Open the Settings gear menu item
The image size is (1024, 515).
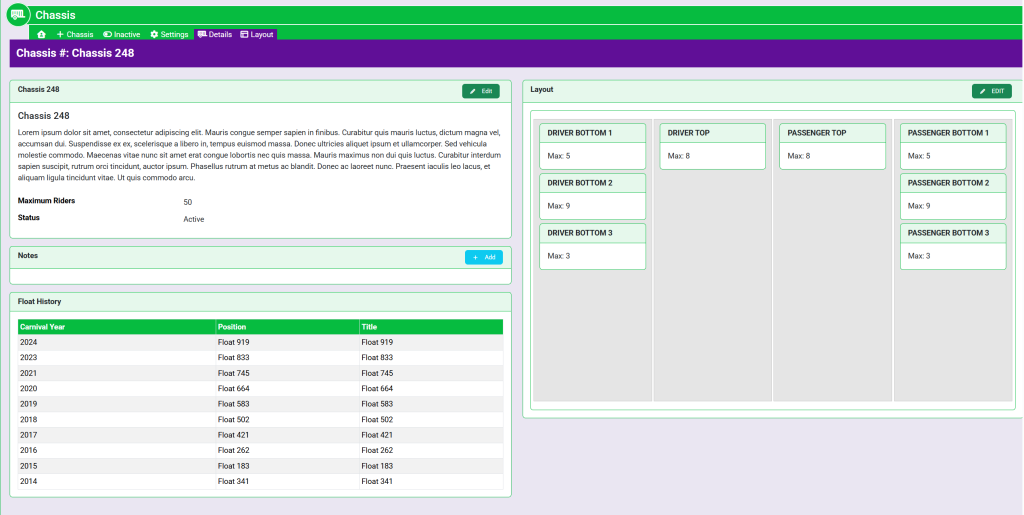tap(155, 34)
